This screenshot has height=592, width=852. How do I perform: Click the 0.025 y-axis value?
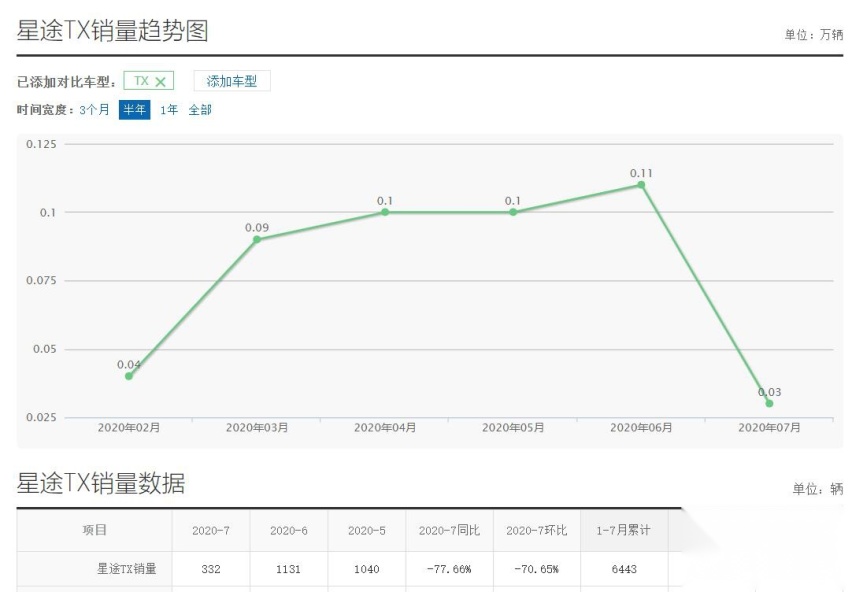coord(41,418)
